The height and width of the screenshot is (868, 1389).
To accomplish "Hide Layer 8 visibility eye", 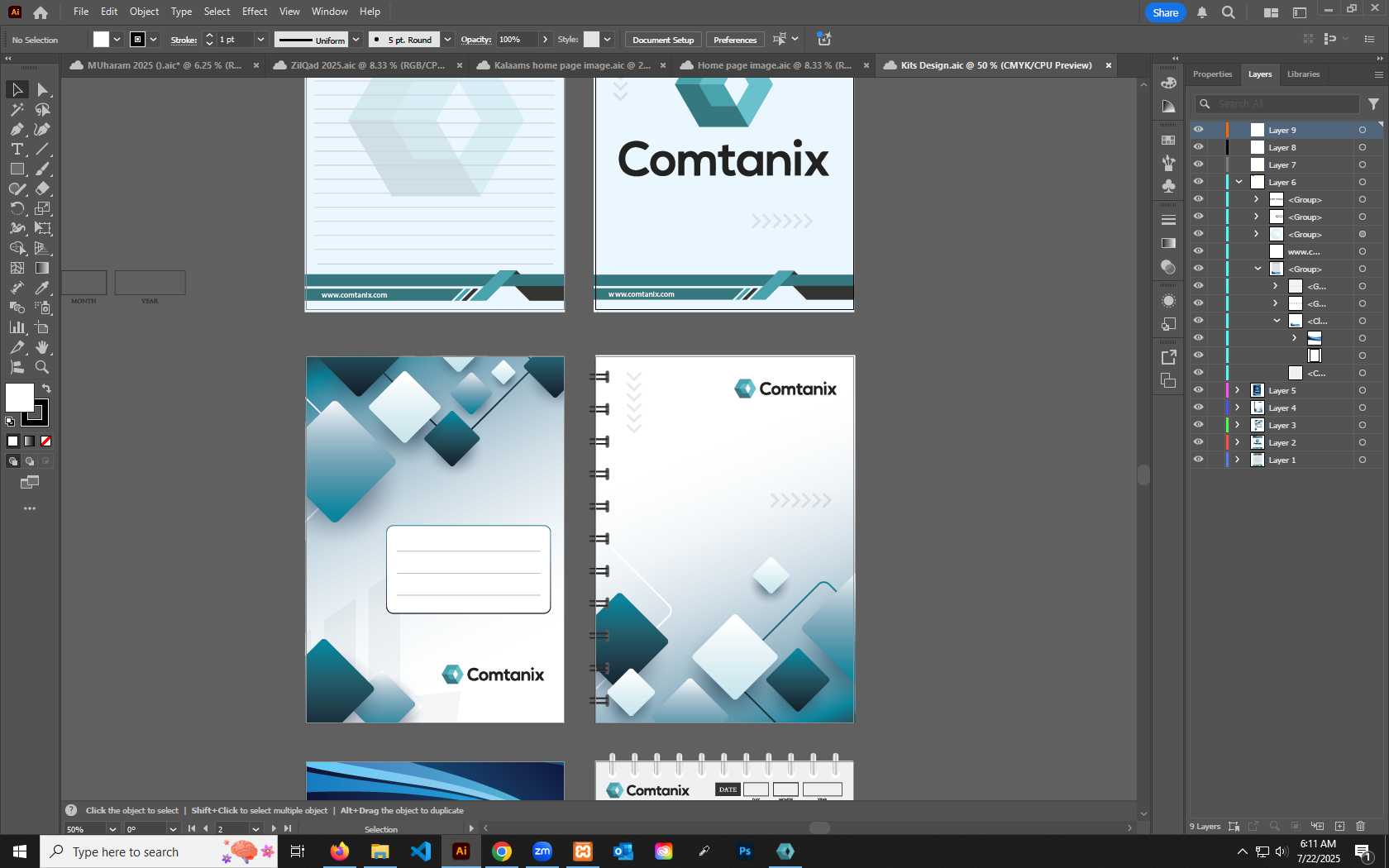I will tap(1198, 147).
